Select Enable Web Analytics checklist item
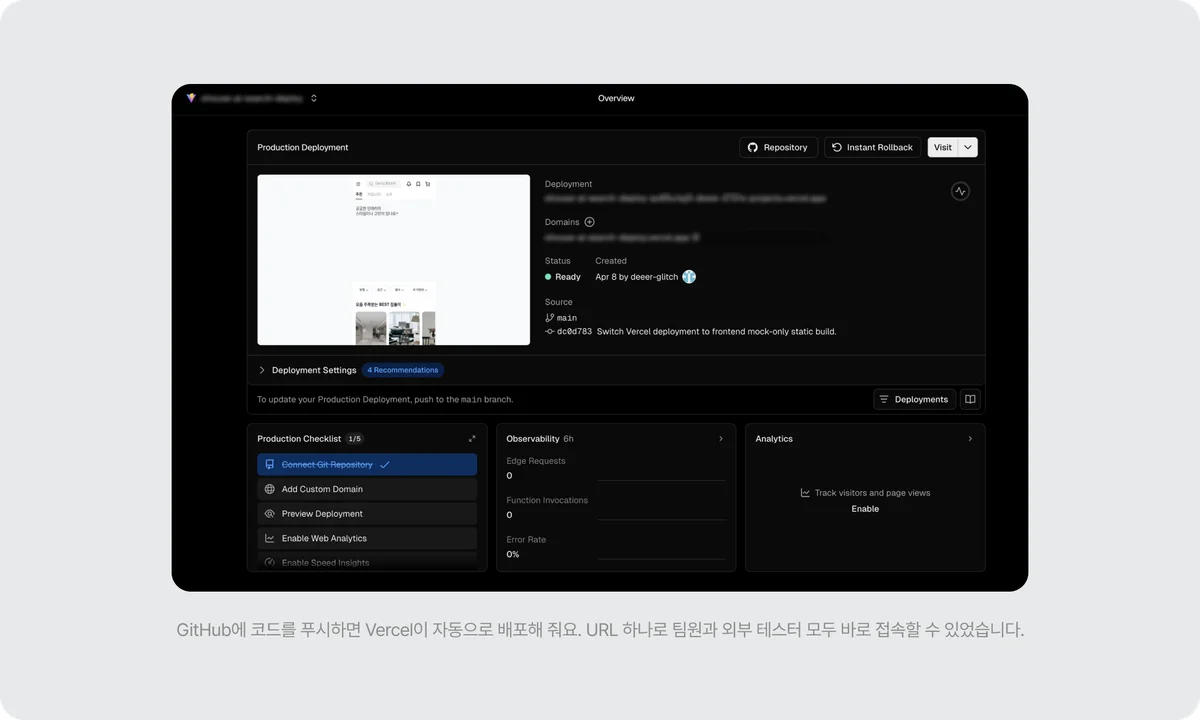1200x720 pixels. tap(367, 538)
